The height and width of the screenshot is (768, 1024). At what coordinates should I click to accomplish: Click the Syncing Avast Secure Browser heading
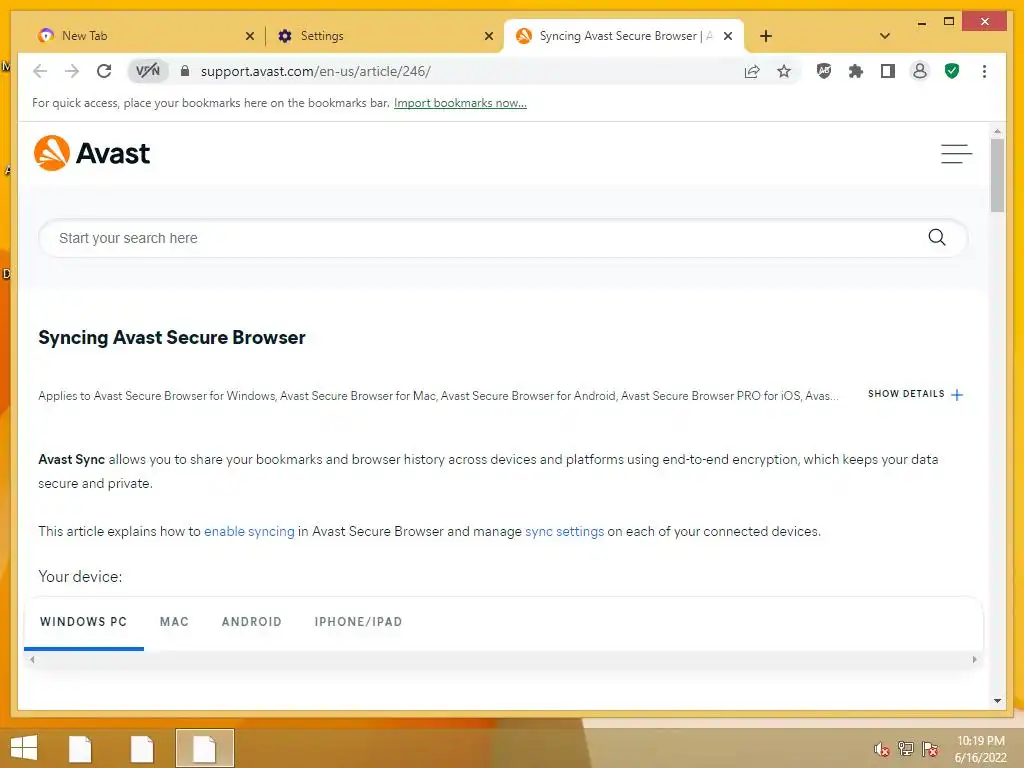[x=172, y=338]
